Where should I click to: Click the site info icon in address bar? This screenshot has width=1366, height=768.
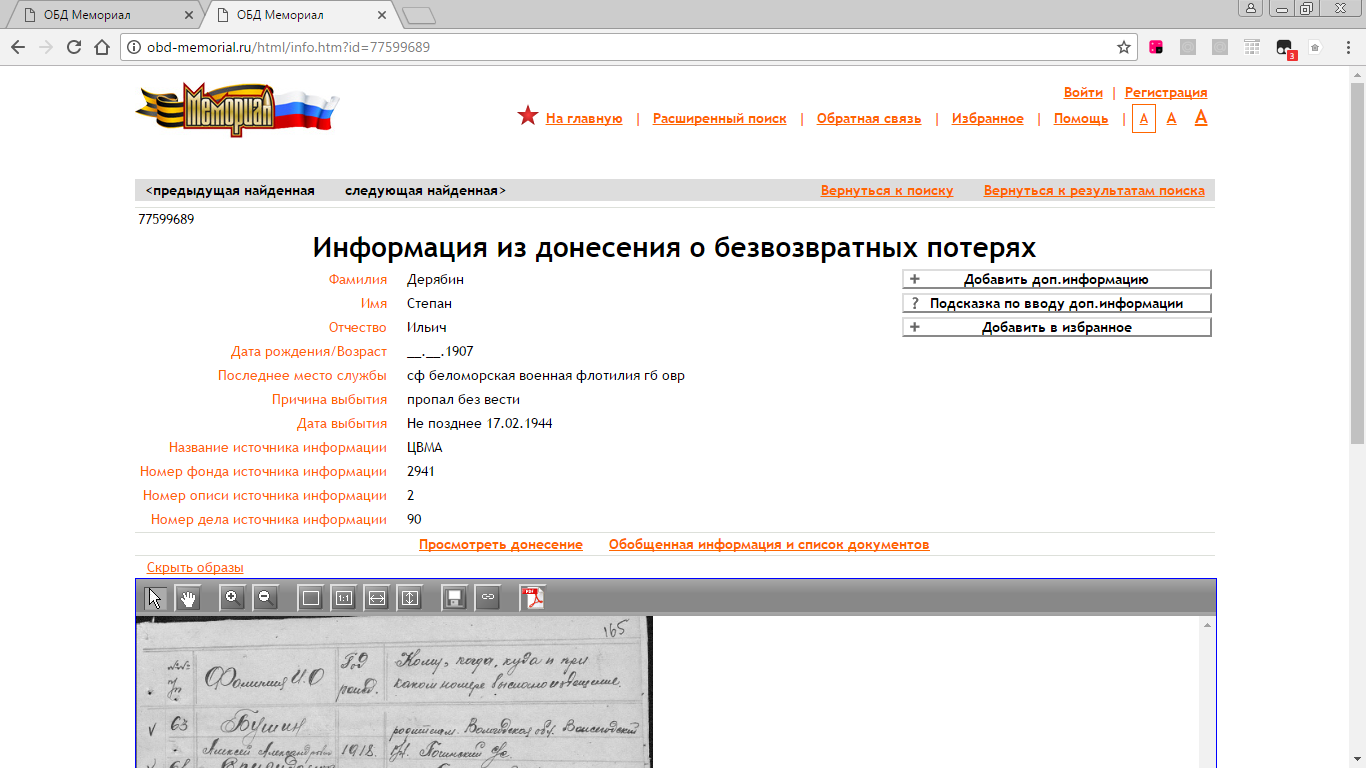coord(134,47)
